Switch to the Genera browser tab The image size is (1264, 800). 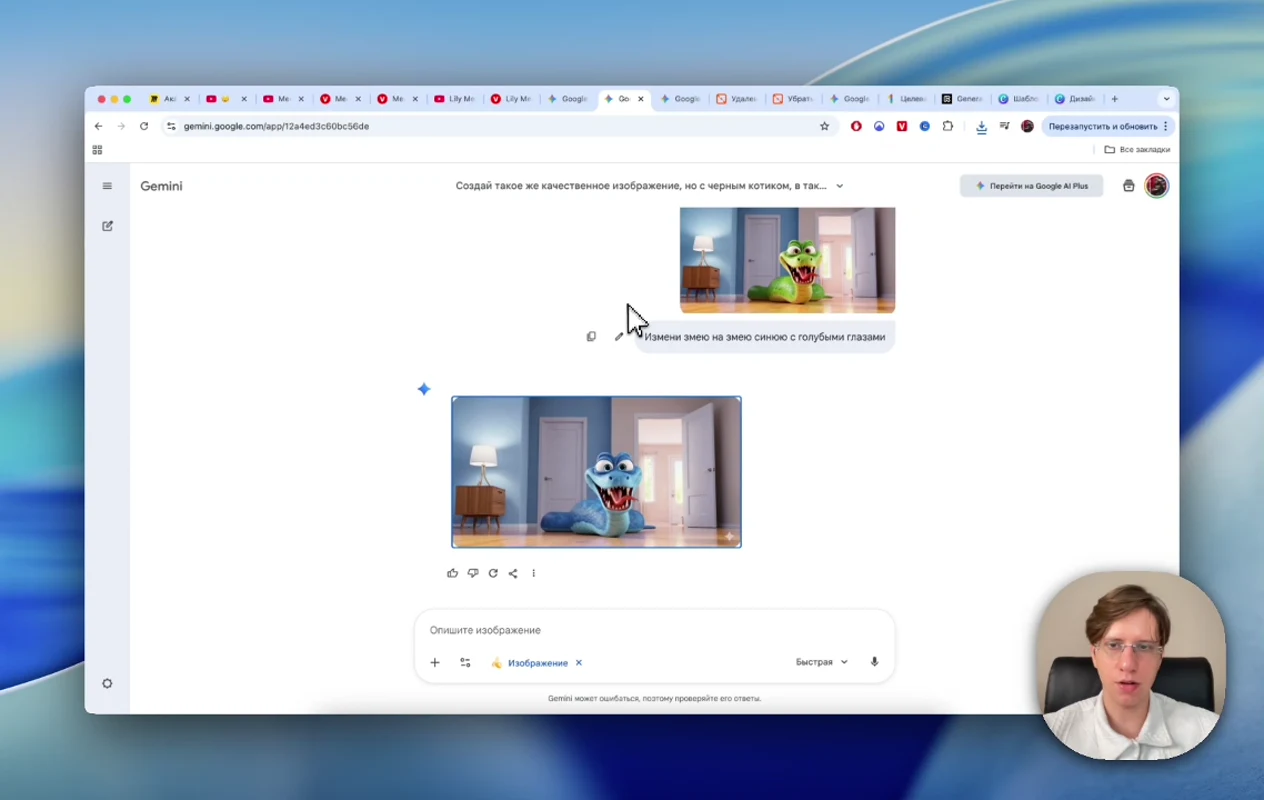(x=962, y=99)
